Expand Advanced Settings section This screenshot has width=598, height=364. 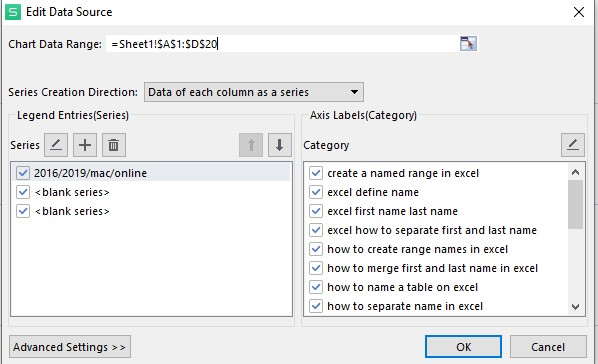pos(70,347)
